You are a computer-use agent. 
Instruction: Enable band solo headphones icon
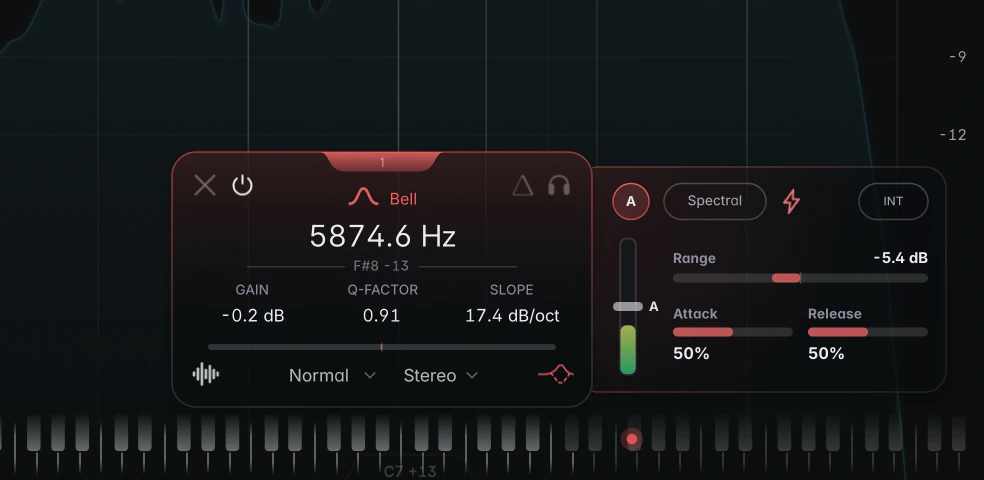[x=559, y=186]
